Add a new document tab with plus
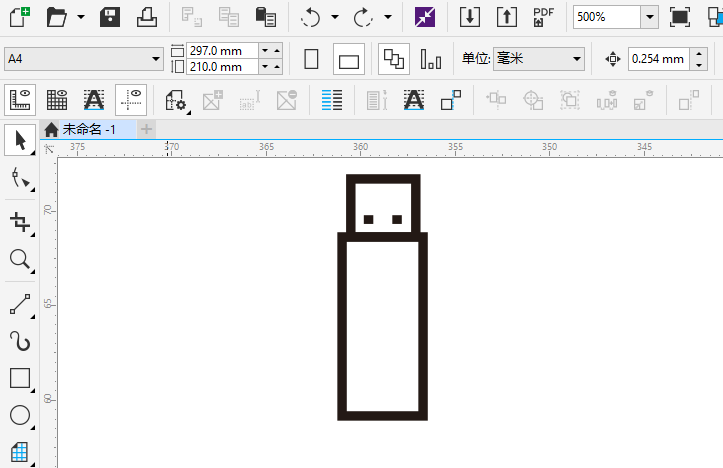 [147, 129]
